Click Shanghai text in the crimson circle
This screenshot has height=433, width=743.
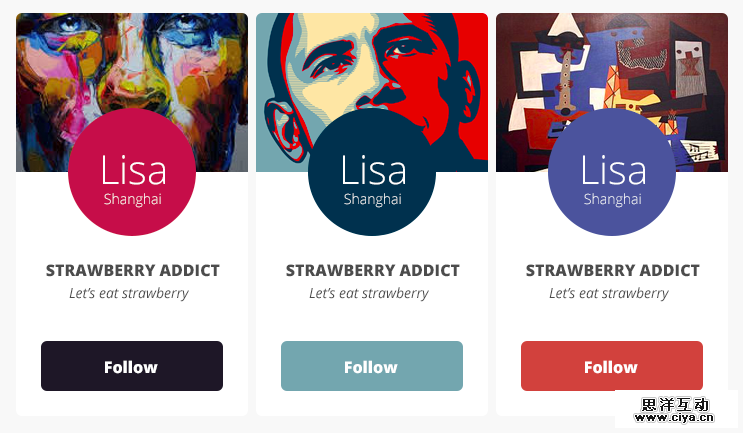tap(133, 199)
